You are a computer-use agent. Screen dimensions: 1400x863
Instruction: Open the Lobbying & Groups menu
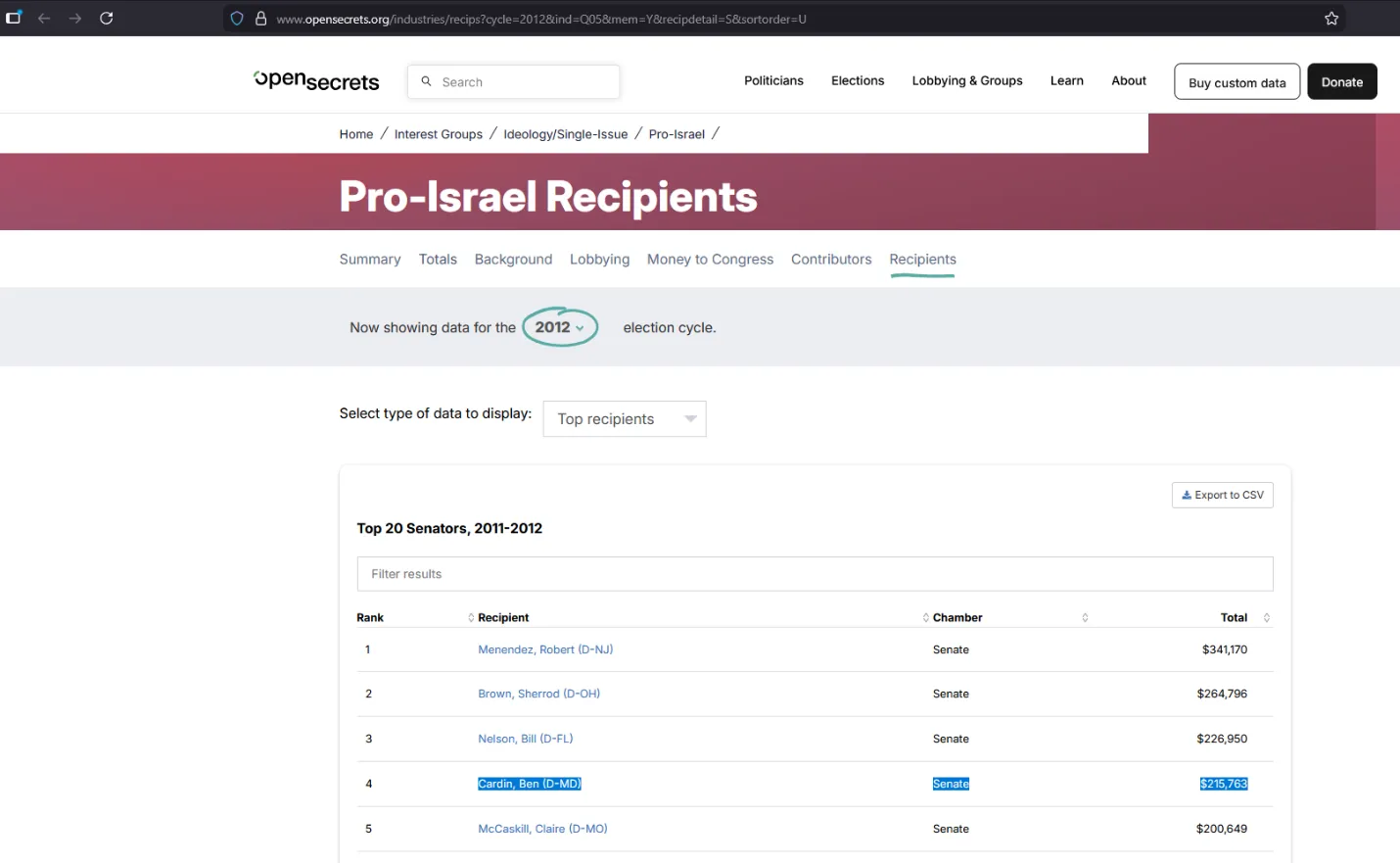click(967, 81)
